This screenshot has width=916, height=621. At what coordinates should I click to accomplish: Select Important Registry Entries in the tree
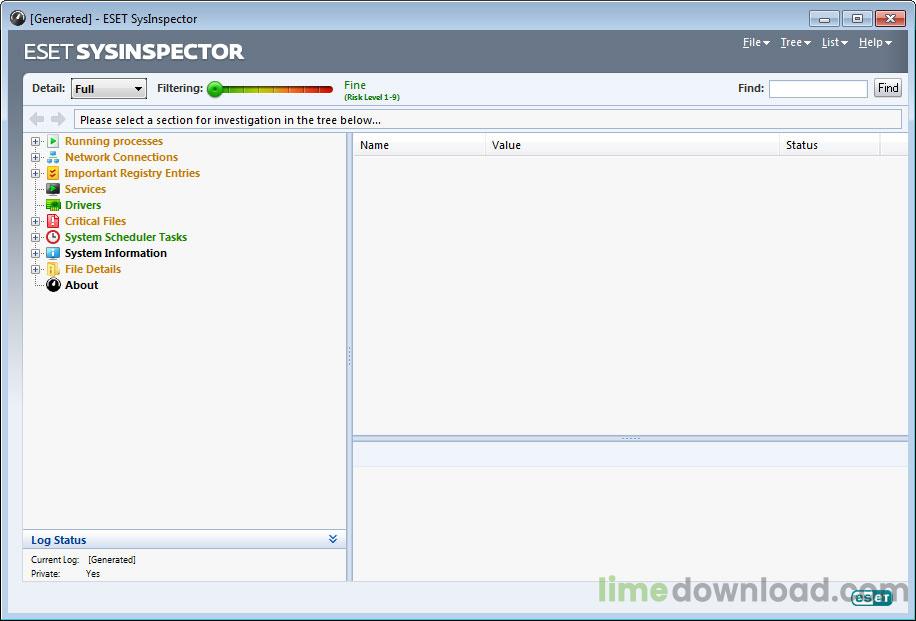coord(132,173)
